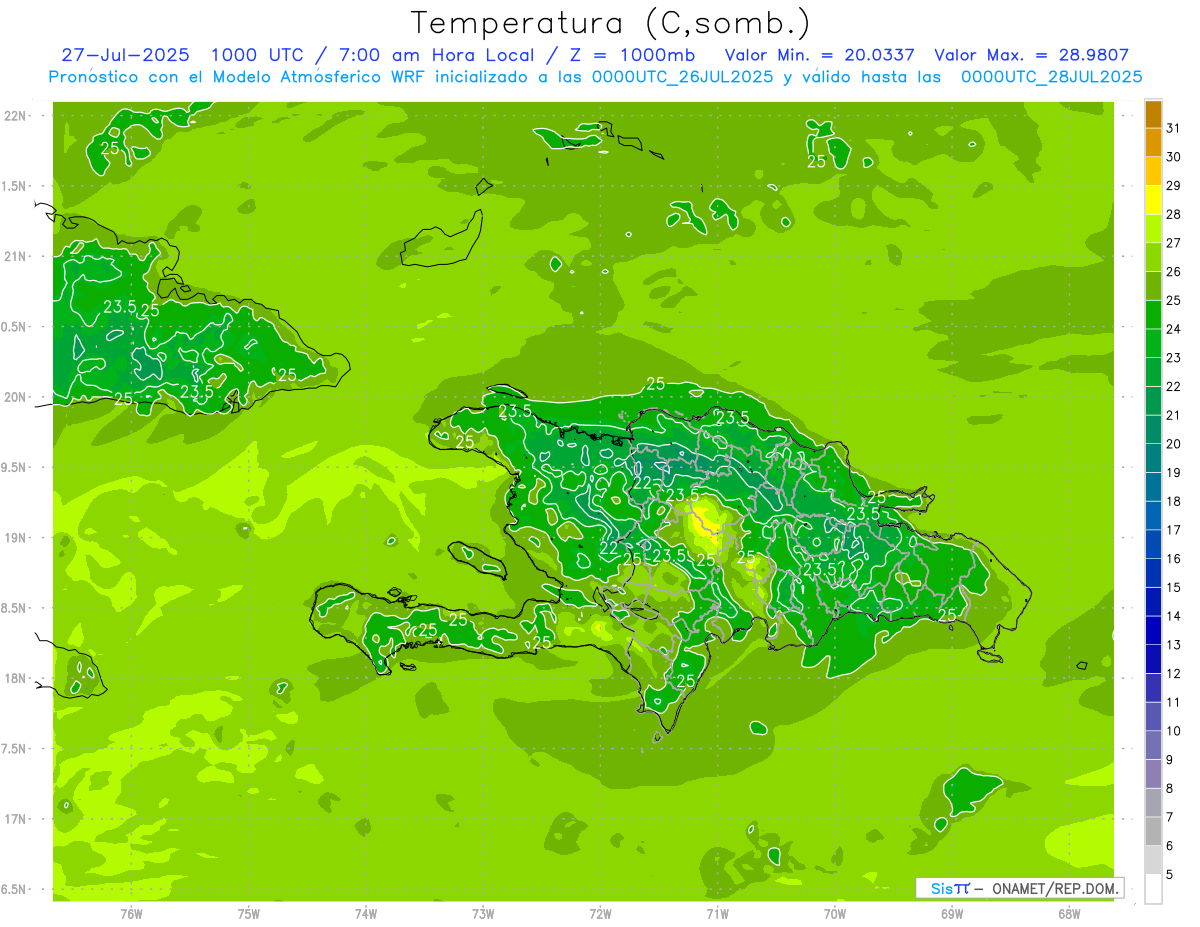The height and width of the screenshot is (927, 1200).
Task: Click the legend value label 15
Action: (1173, 587)
